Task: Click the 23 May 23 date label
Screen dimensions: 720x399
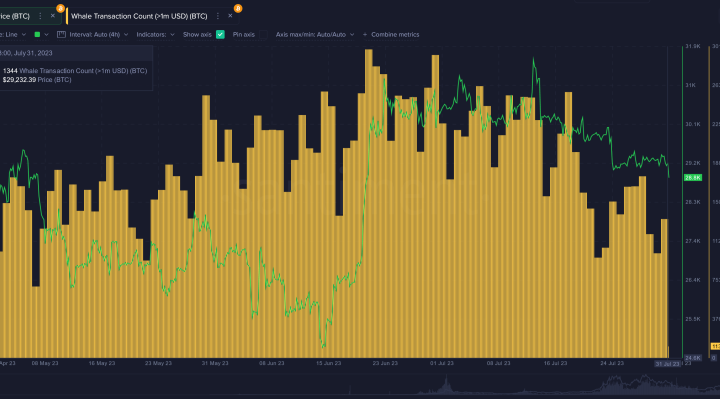Action: (158, 363)
